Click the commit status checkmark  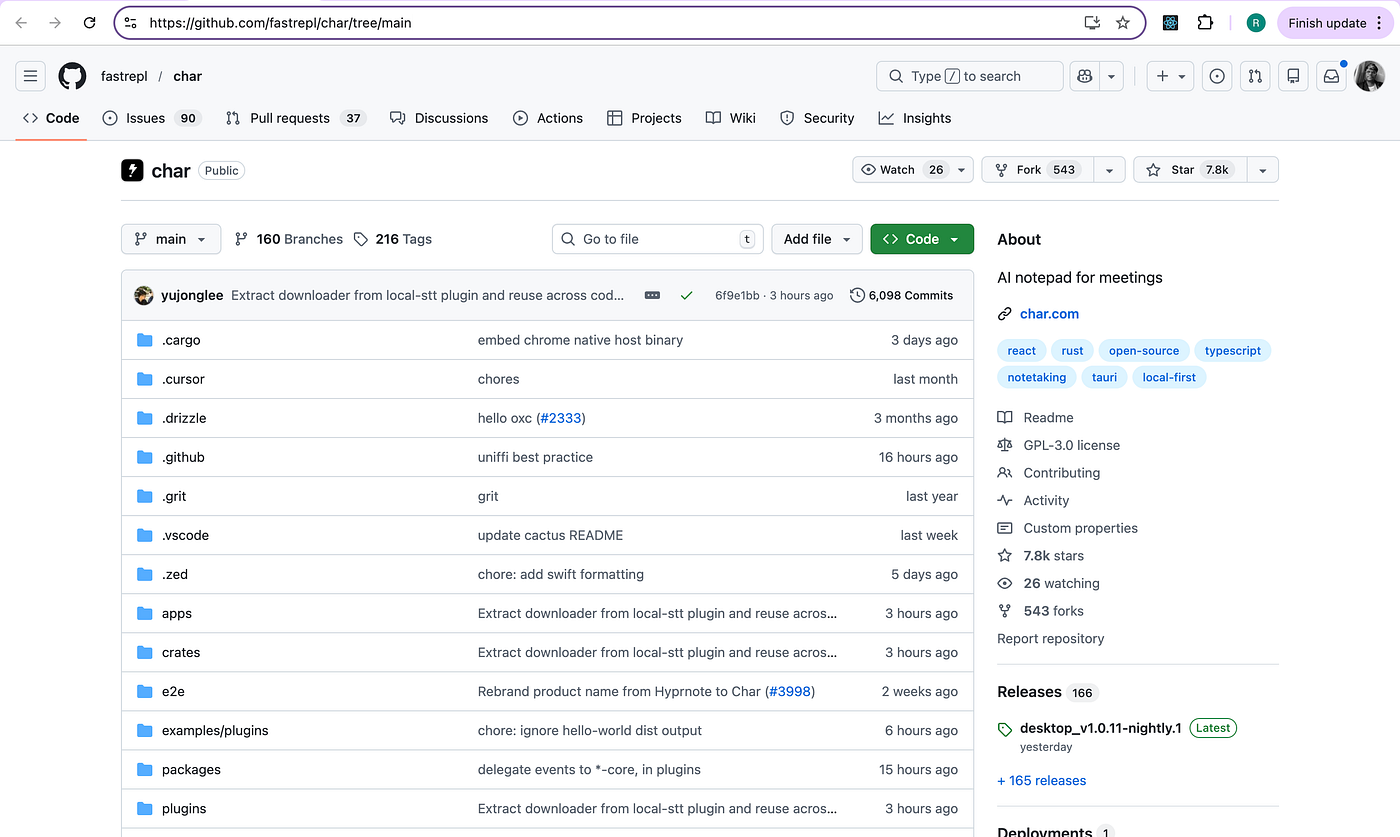686,296
